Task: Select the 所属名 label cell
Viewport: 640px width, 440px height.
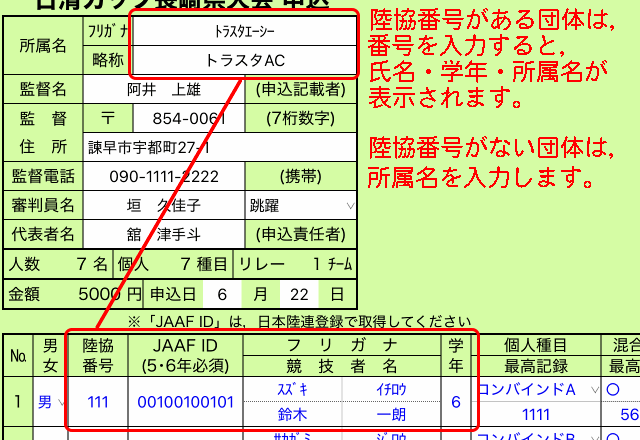Action: [x=43, y=46]
